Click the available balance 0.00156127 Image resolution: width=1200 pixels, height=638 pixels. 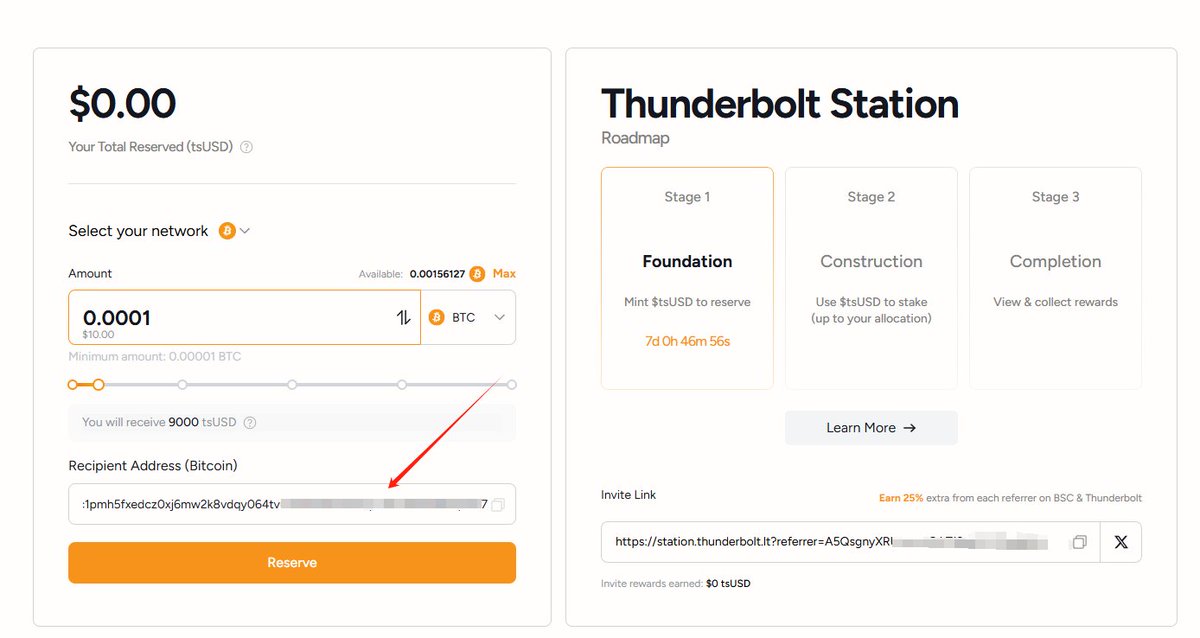click(x=437, y=273)
